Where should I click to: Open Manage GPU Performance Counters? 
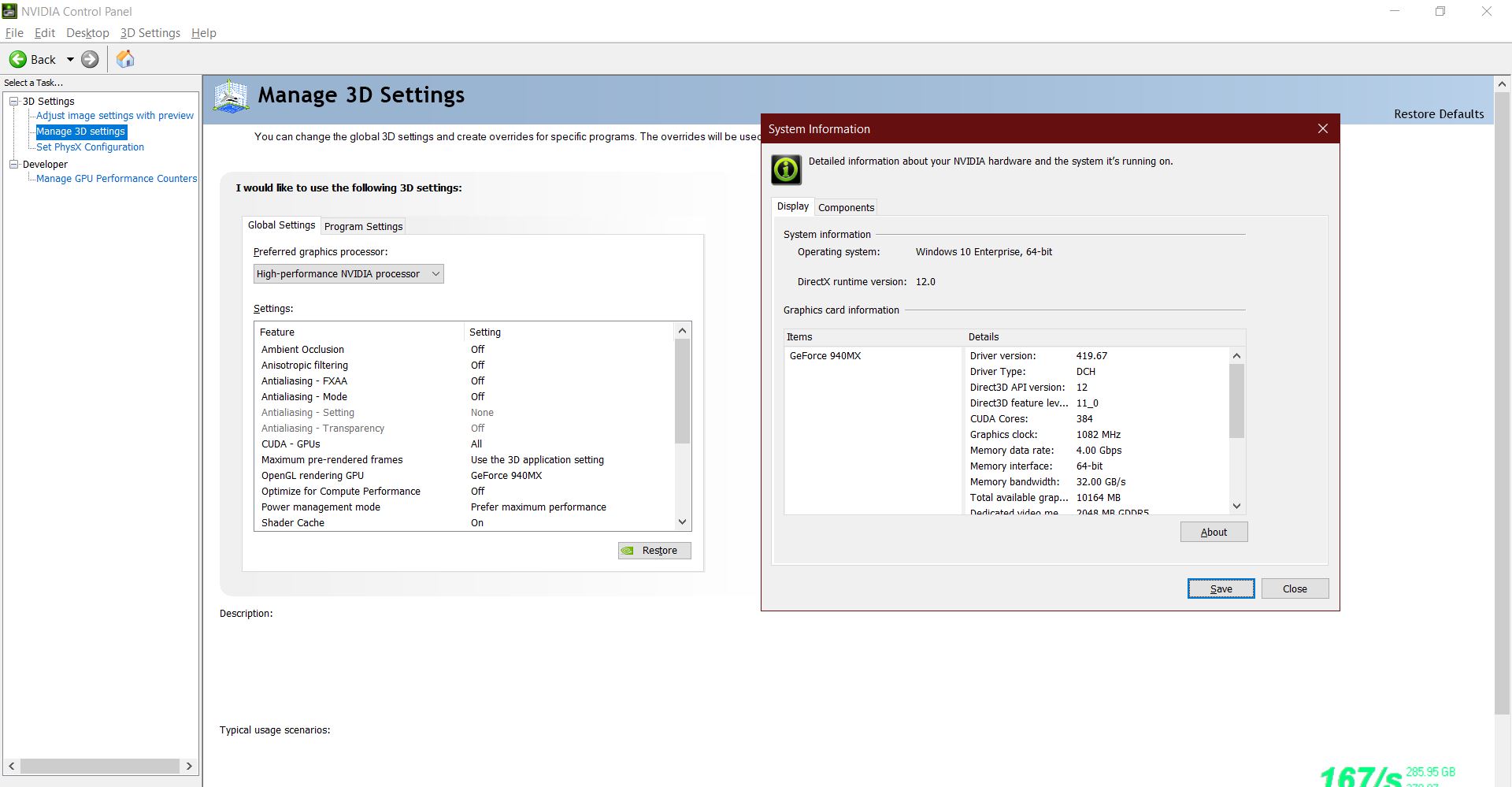click(117, 179)
